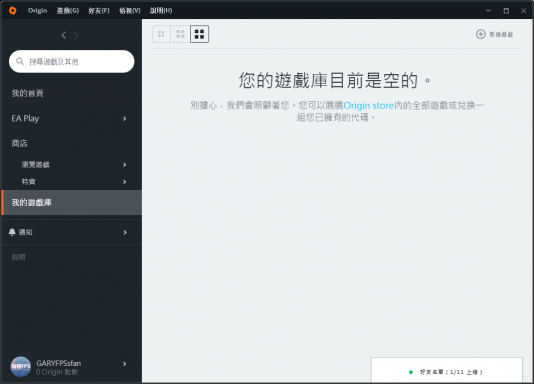Open the 好友名單 friends list bar
Viewport: 534px width, 384px height.
pyautogui.click(x=446, y=370)
